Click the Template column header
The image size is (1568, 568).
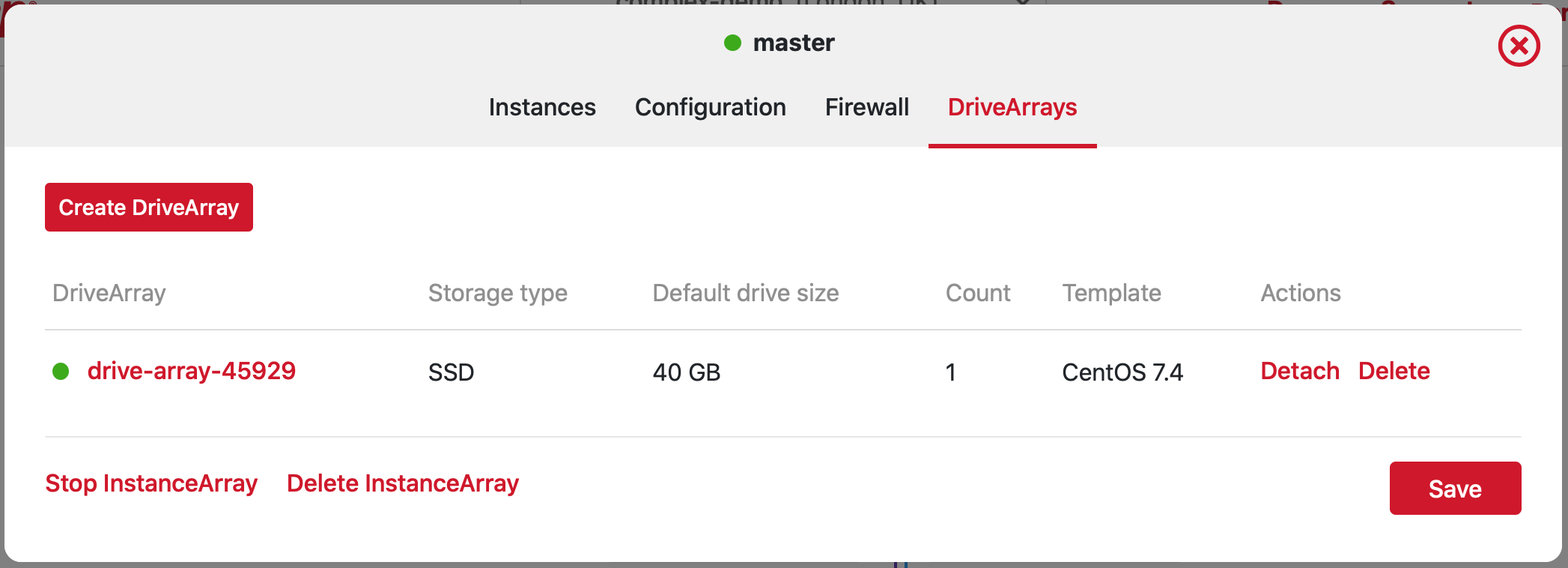[x=1111, y=293]
